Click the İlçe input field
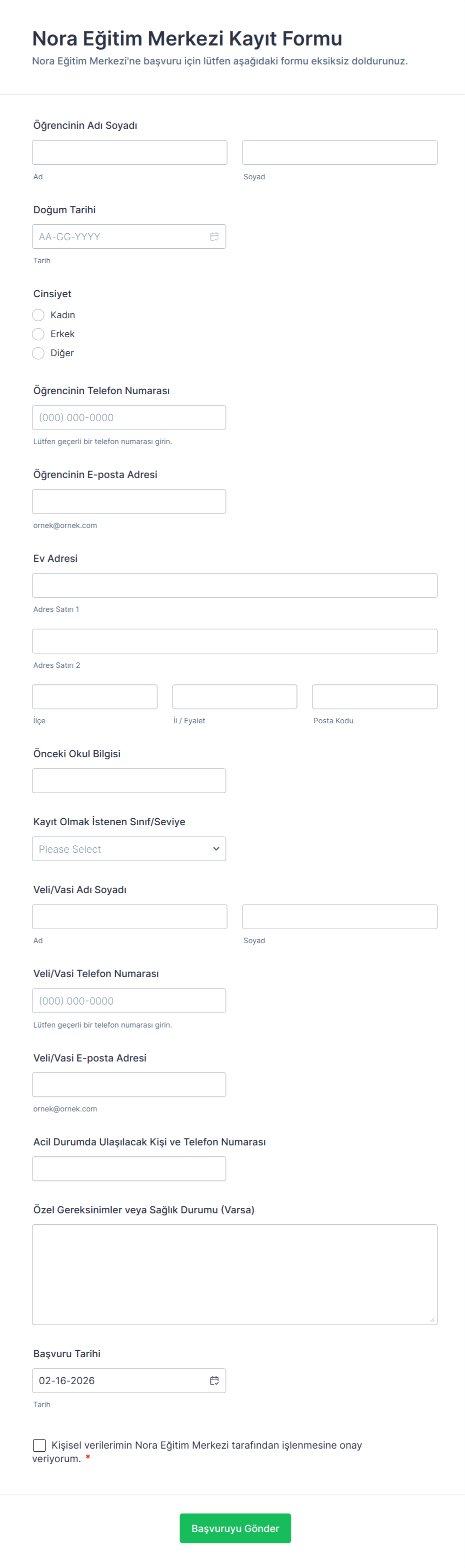465x1568 pixels. 94,697
